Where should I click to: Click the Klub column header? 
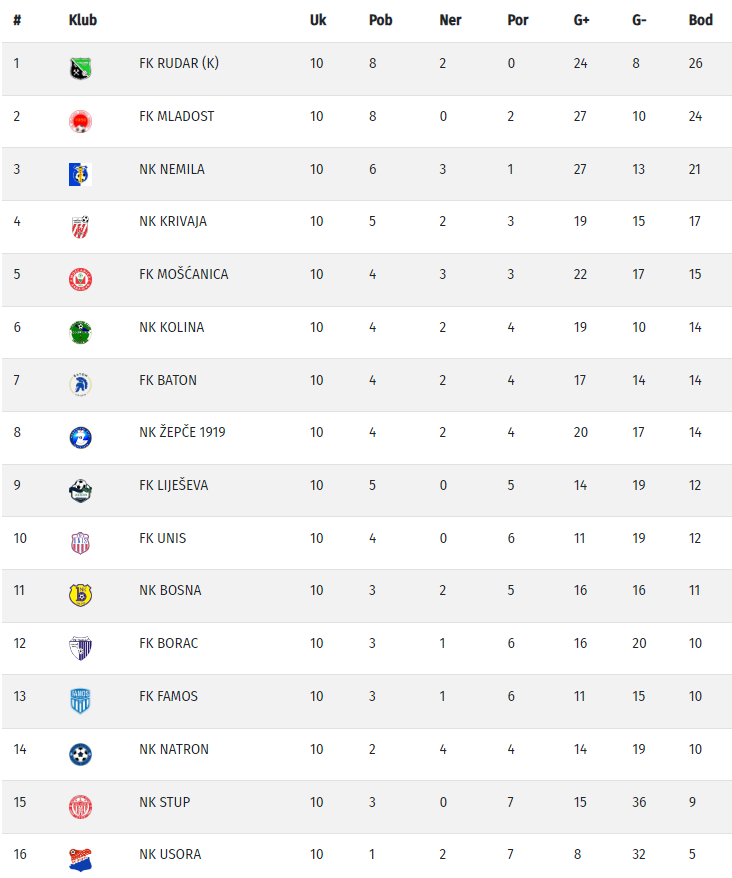tap(82, 20)
